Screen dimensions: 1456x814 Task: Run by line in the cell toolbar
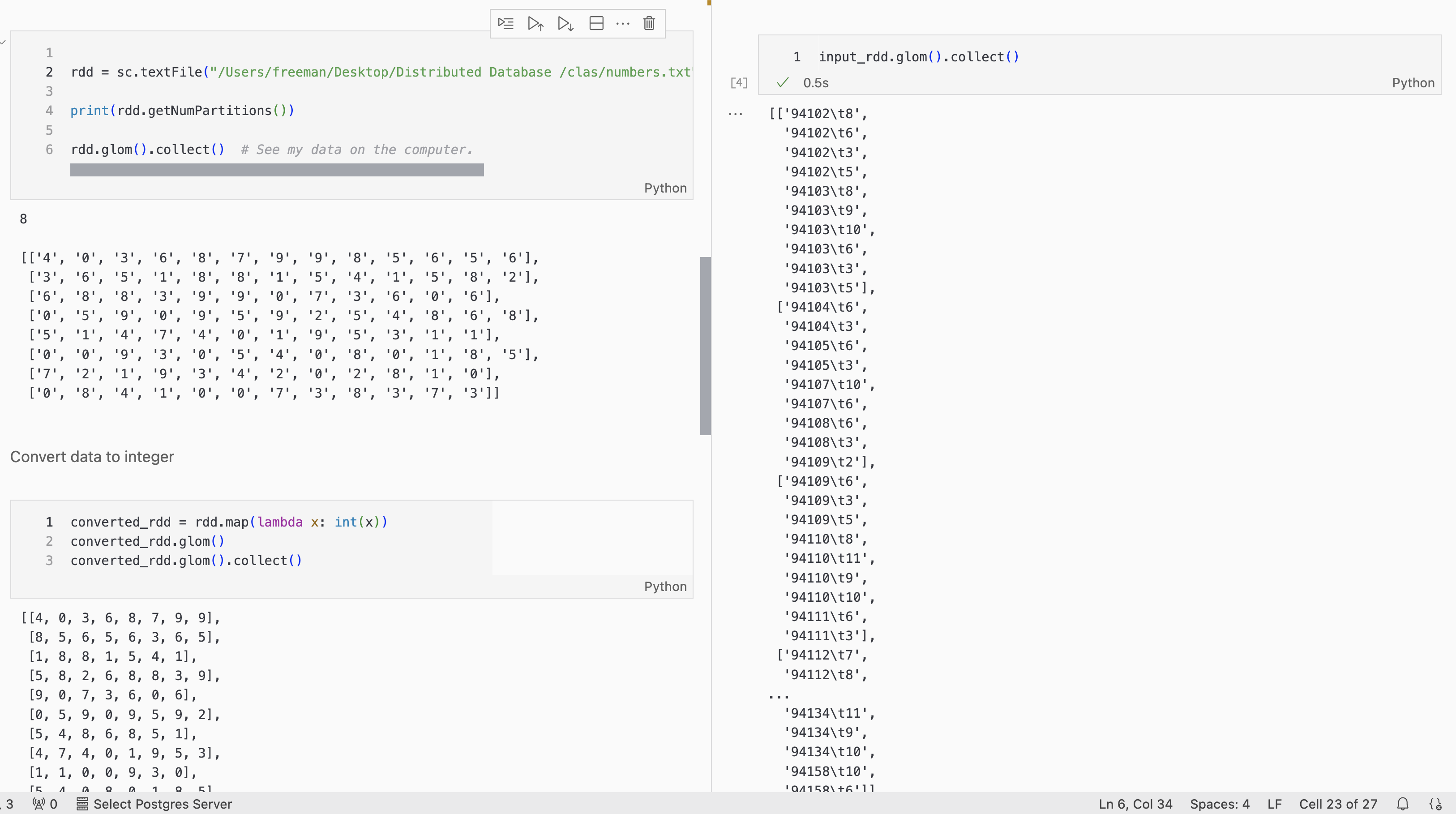click(x=505, y=23)
